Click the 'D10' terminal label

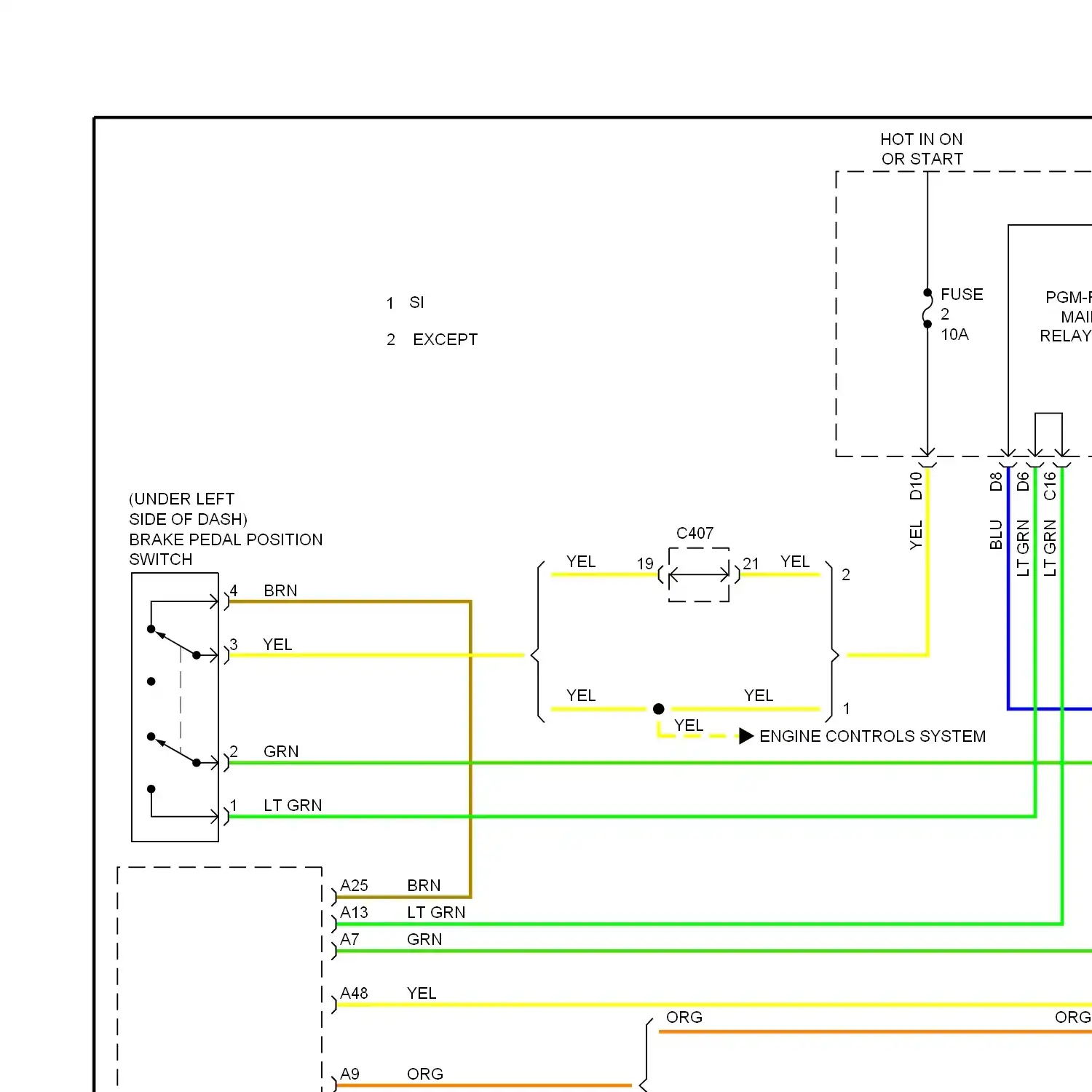(x=916, y=486)
